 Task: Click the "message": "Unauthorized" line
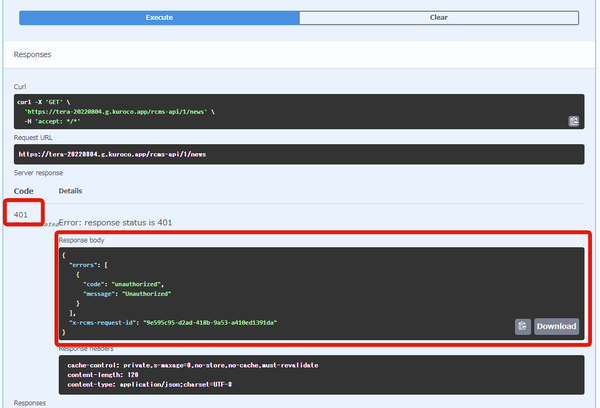click(127, 294)
